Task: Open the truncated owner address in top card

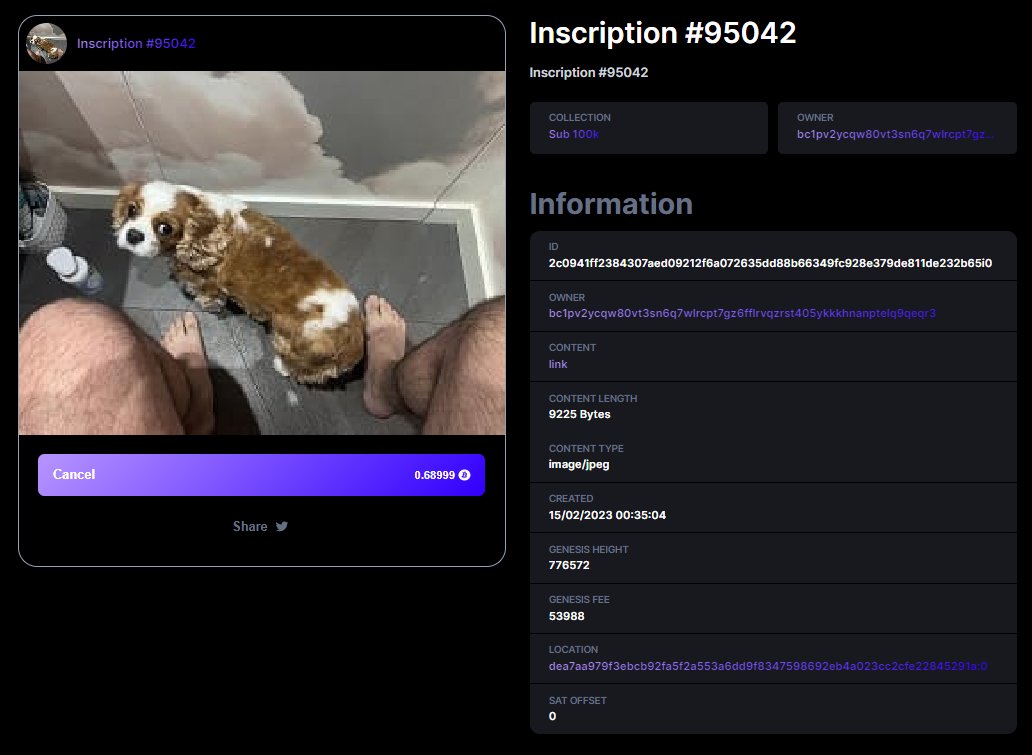Action: [x=895, y=134]
